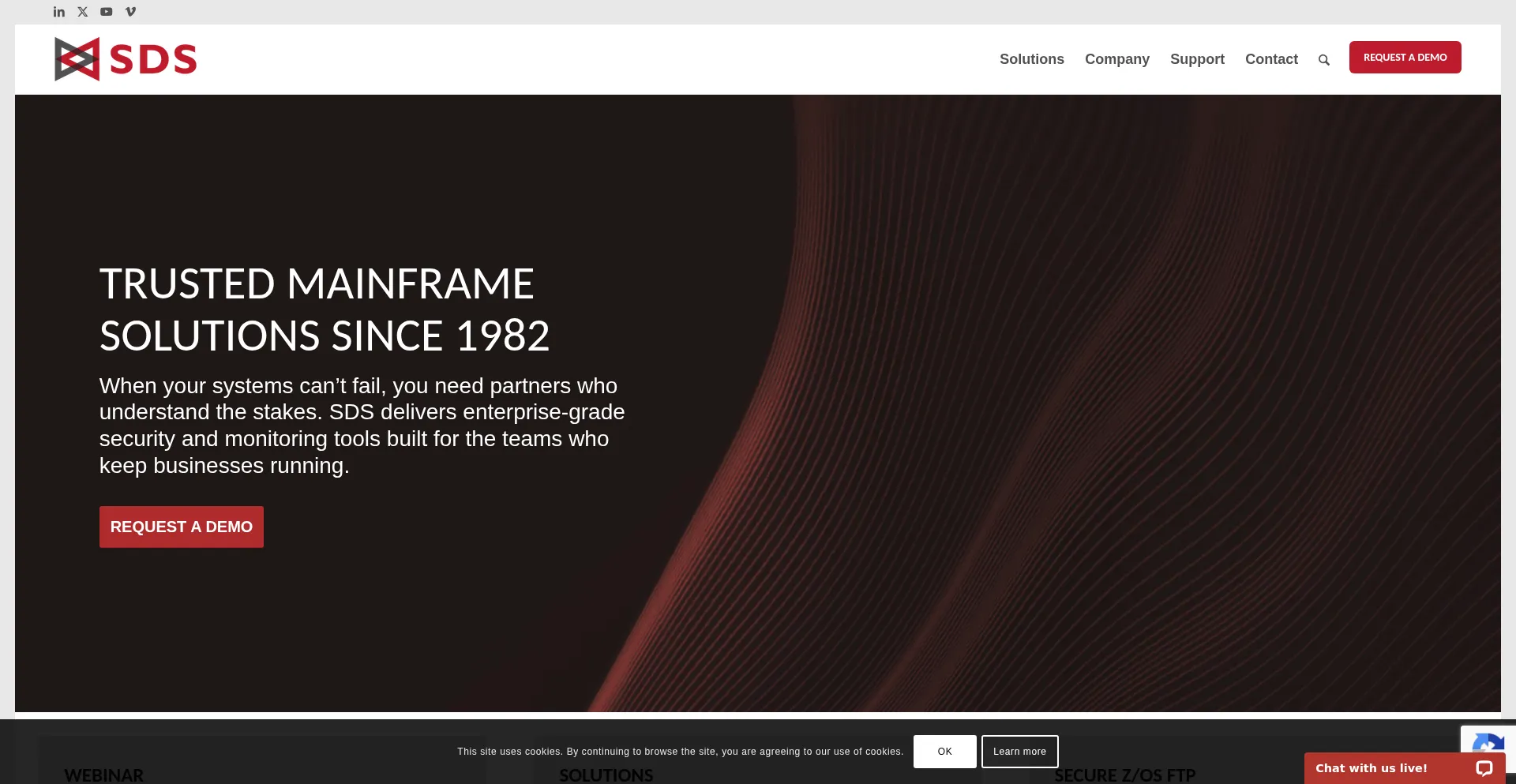The image size is (1516, 784).
Task: Go to the Contact page
Action: [1271, 59]
